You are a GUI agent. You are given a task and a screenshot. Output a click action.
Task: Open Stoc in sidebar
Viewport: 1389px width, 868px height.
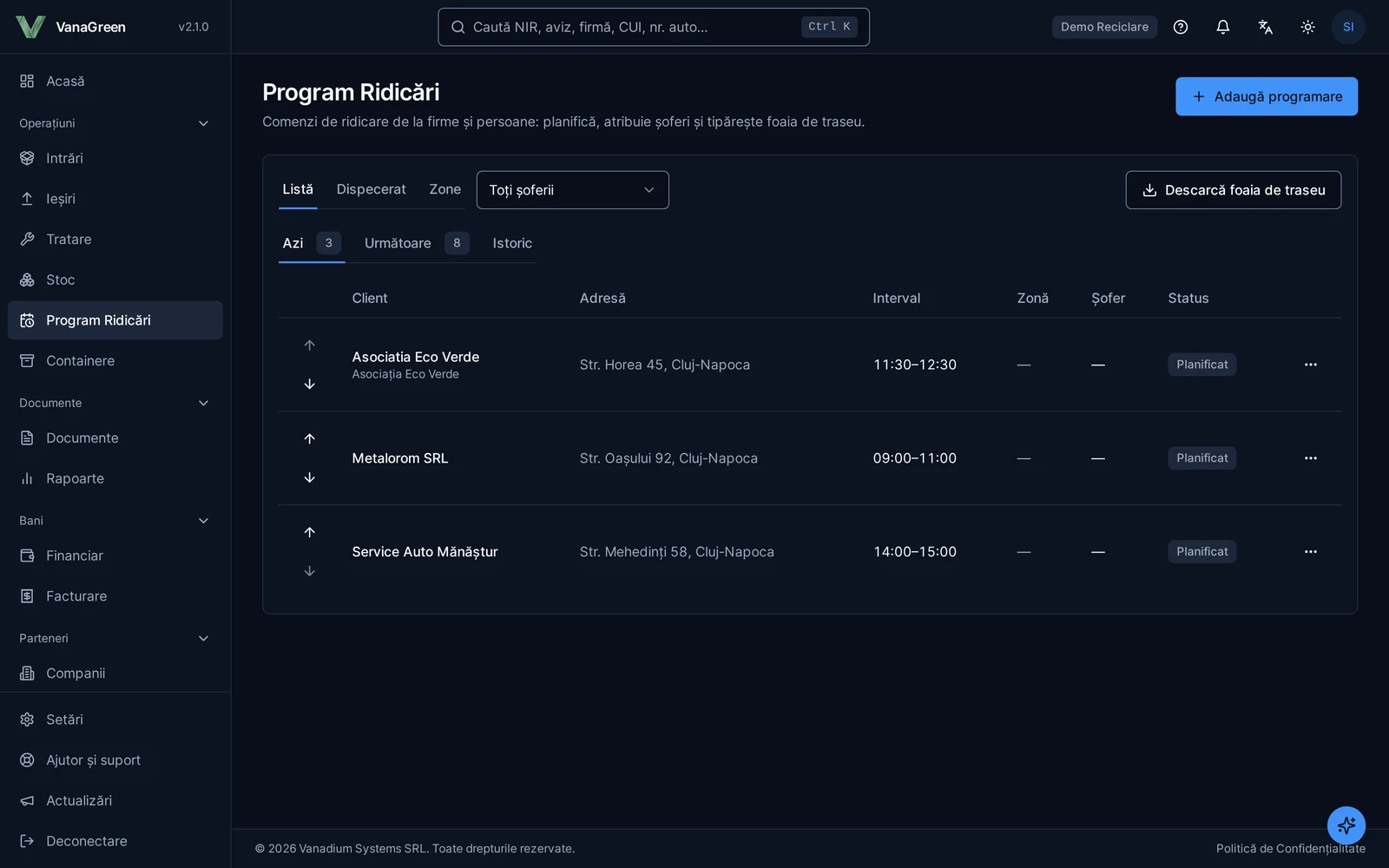115,279
